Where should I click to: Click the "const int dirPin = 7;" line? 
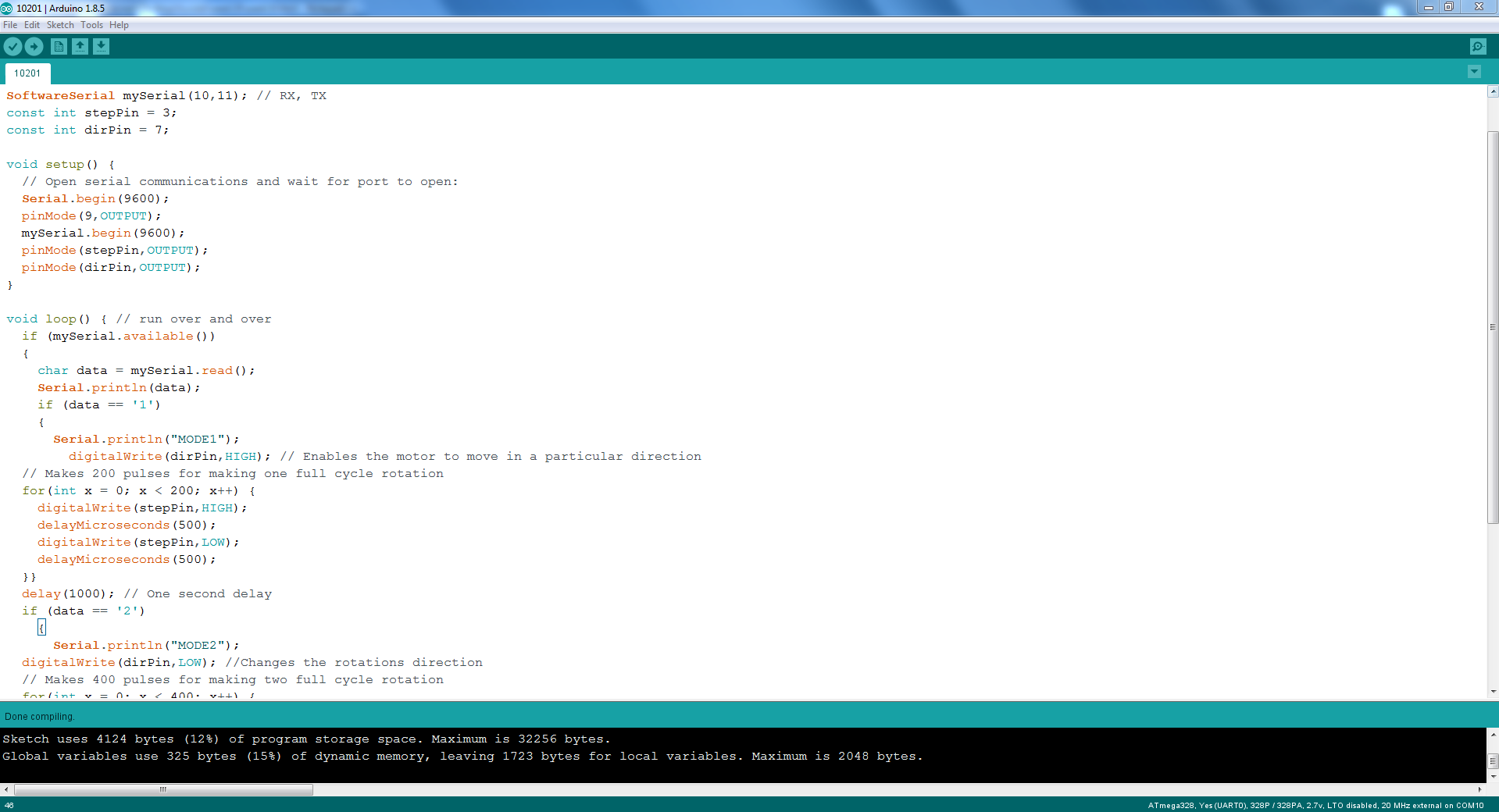click(87, 130)
